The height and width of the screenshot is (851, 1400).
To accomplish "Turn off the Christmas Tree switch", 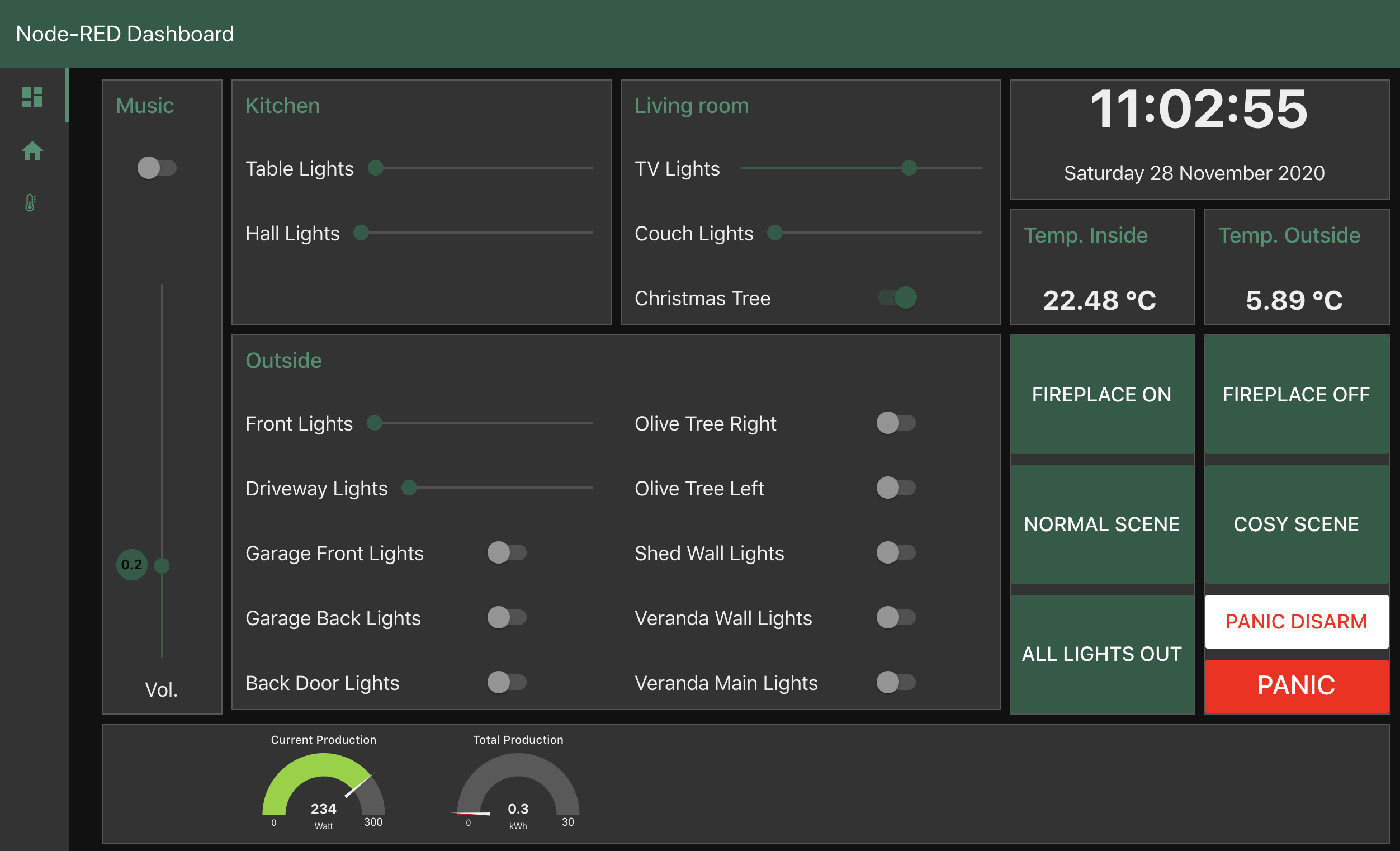I will 897,297.
